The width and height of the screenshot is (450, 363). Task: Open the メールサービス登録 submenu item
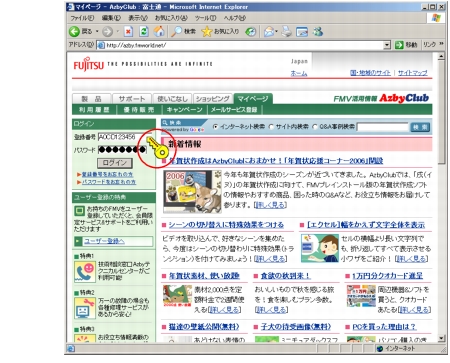tap(234, 110)
